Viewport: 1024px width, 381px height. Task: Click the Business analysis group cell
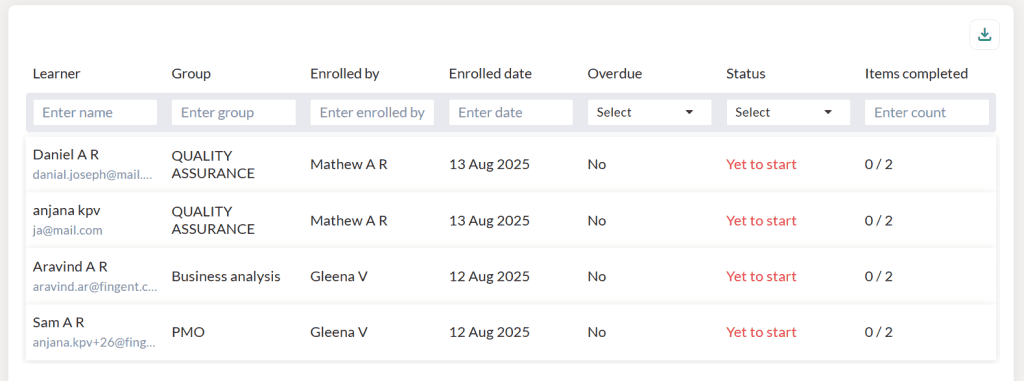[x=226, y=277]
